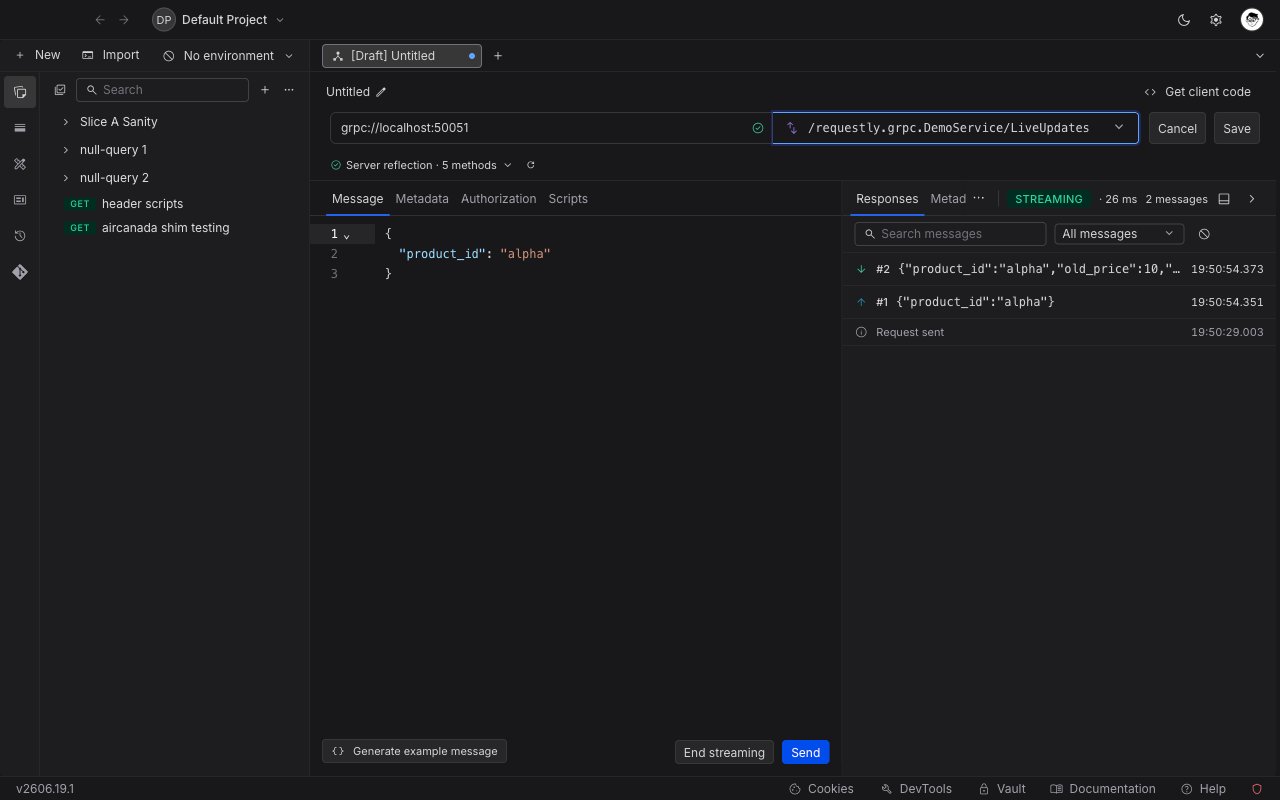This screenshot has width=1280, height=800.
Task: Open All messages filter dropdown
Action: [x=1119, y=234]
